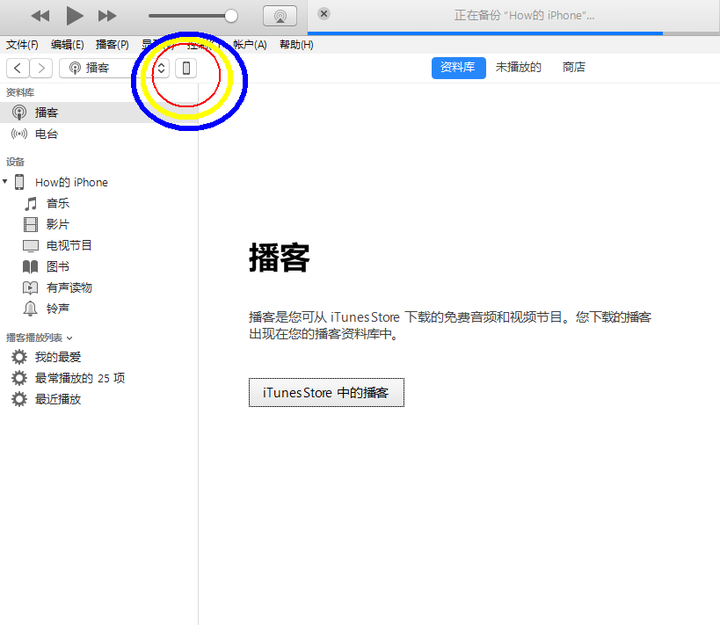Viewport: 720px width, 625px height.
Task: Open the 帮助(H) menu
Action: [x=296, y=45]
